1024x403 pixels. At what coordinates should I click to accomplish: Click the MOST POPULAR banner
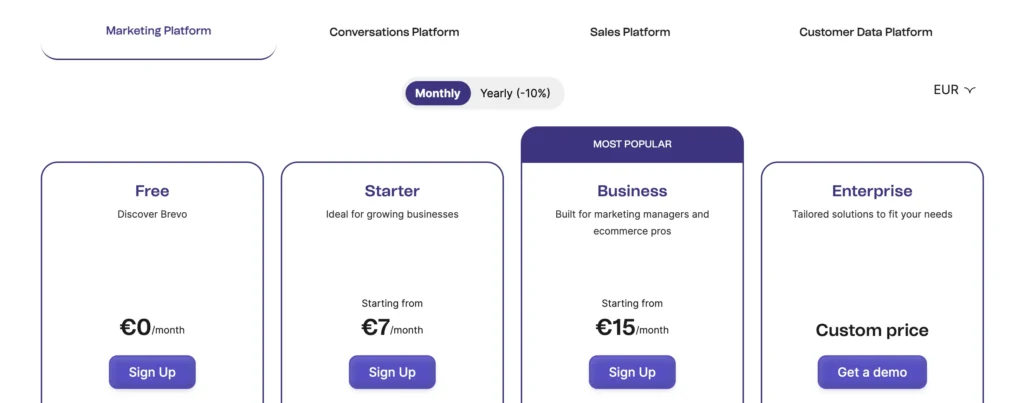click(632, 144)
